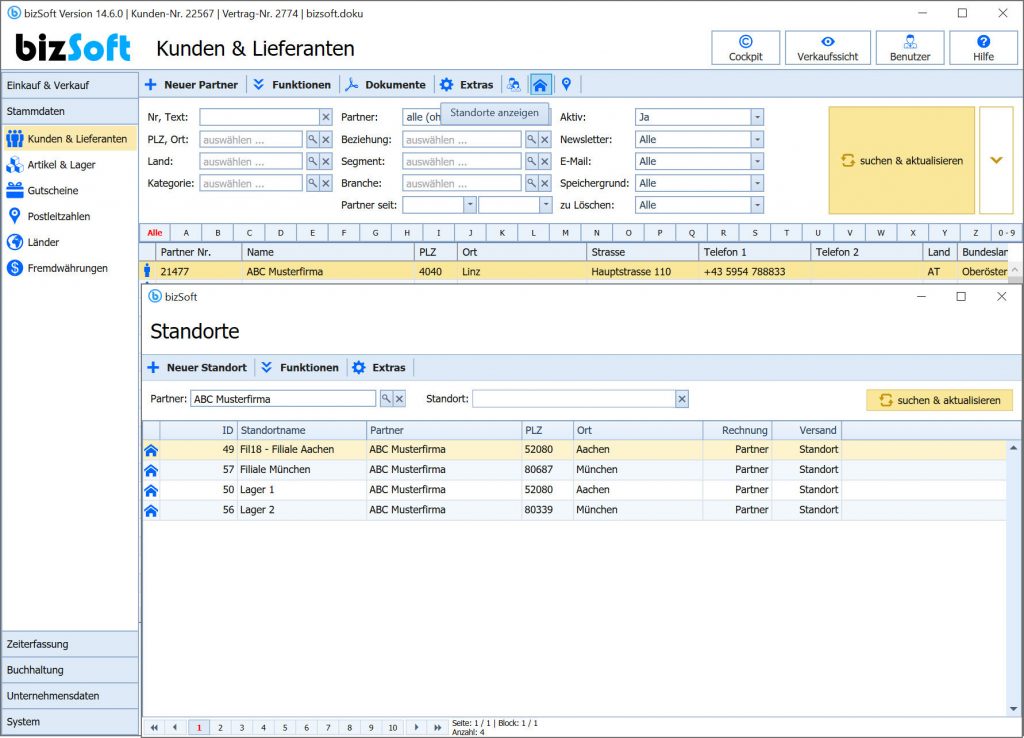Click search icon next to Land field
1024x738 pixels.
313,161
